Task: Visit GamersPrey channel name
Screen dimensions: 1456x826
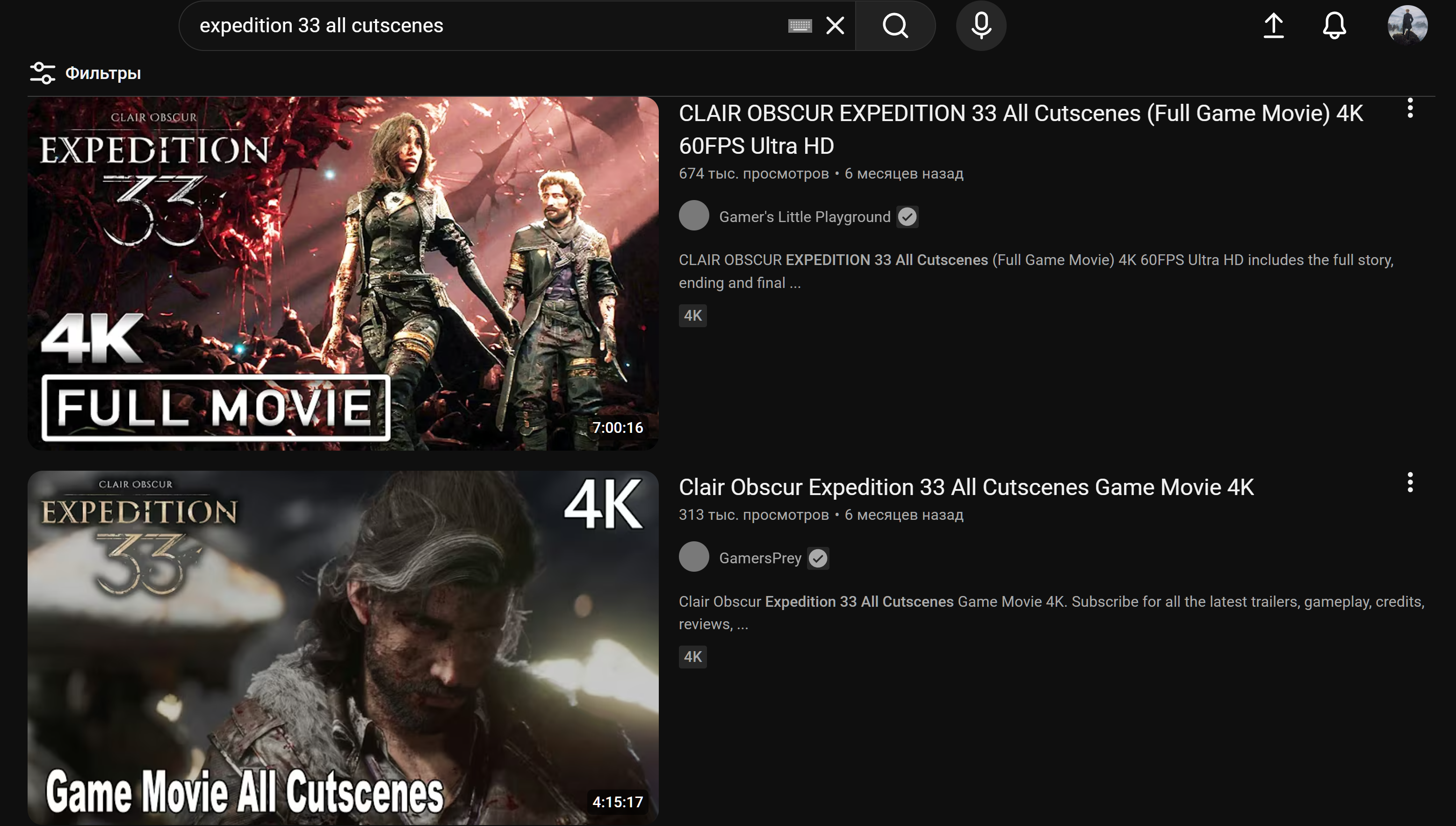Action: [760, 558]
